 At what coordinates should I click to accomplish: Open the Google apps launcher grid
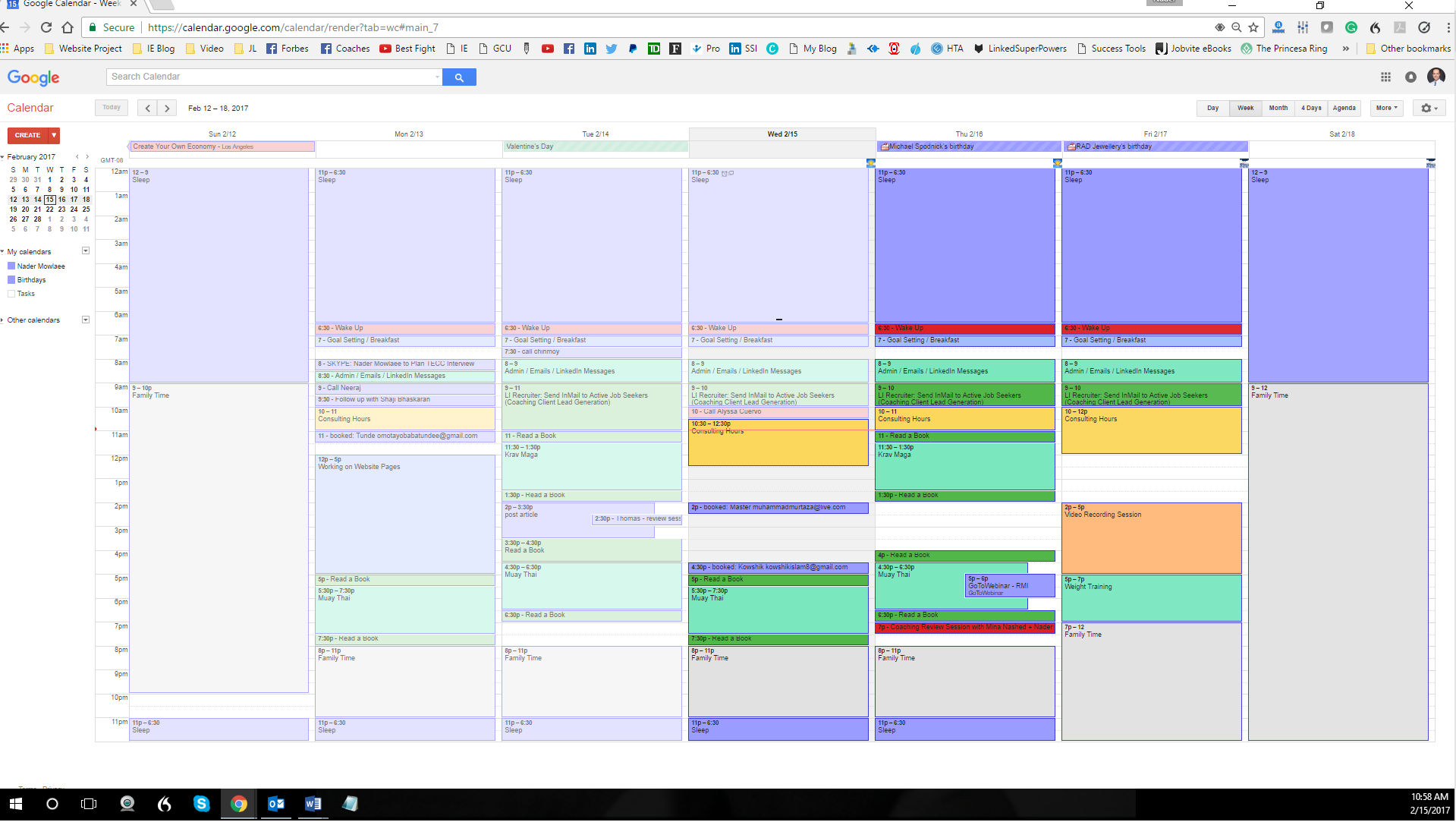click(x=1385, y=77)
